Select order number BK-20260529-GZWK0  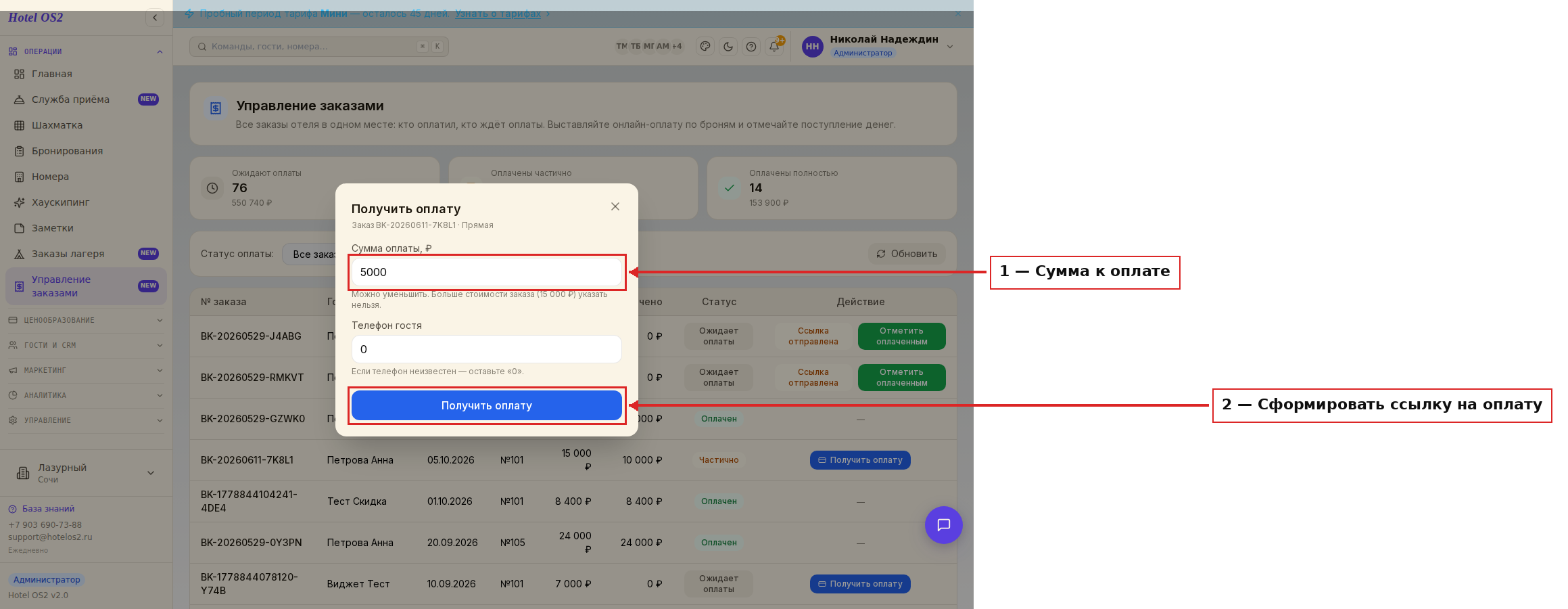tap(253, 419)
